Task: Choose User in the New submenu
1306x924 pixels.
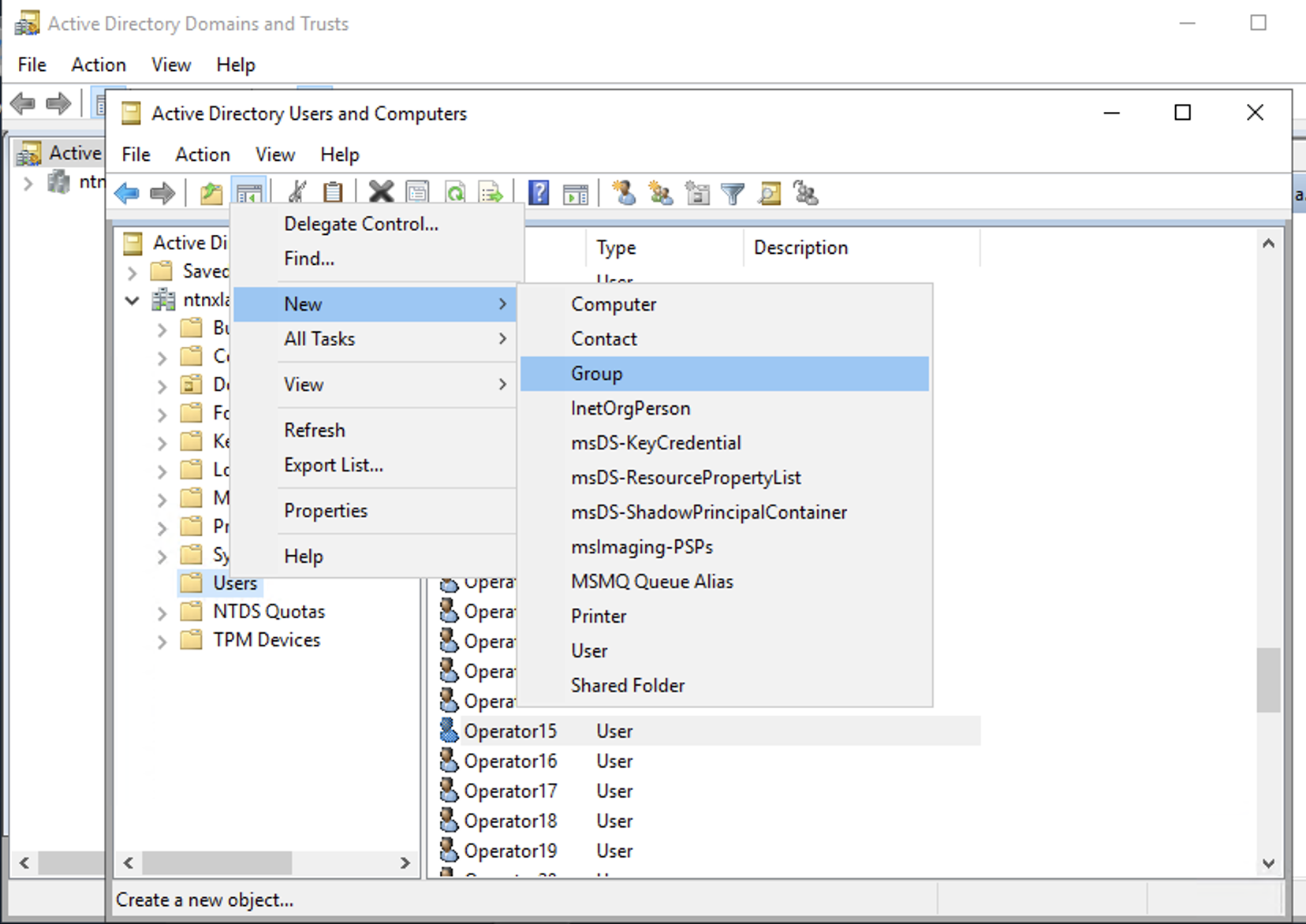Action: click(589, 651)
